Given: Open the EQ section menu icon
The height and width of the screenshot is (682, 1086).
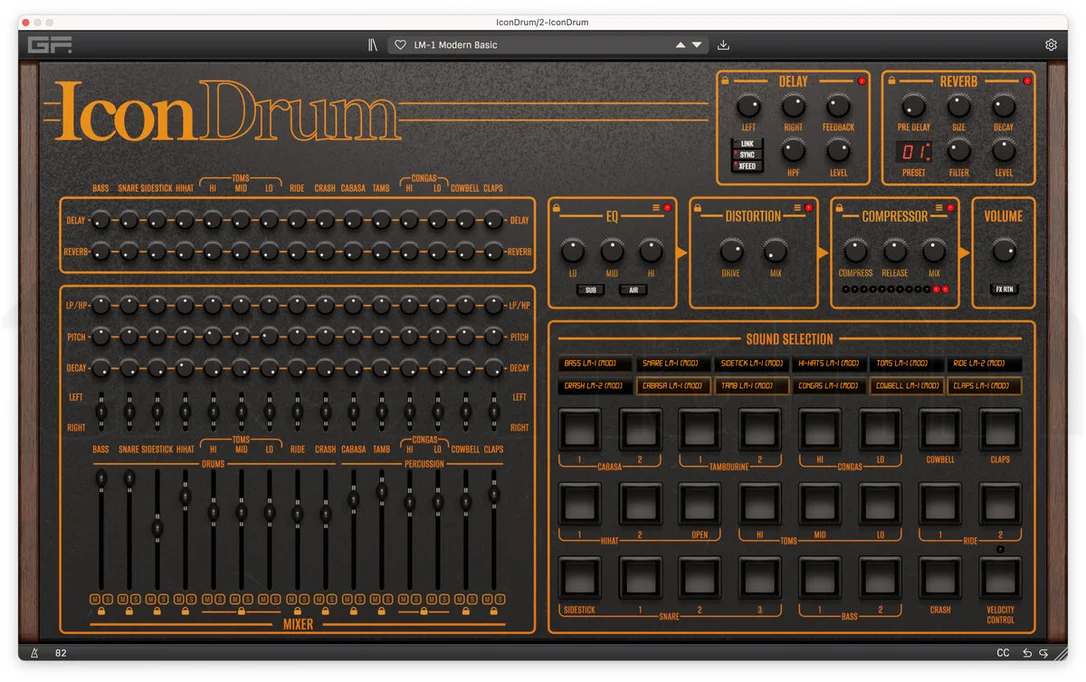Looking at the screenshot, I should coord(656,208).
